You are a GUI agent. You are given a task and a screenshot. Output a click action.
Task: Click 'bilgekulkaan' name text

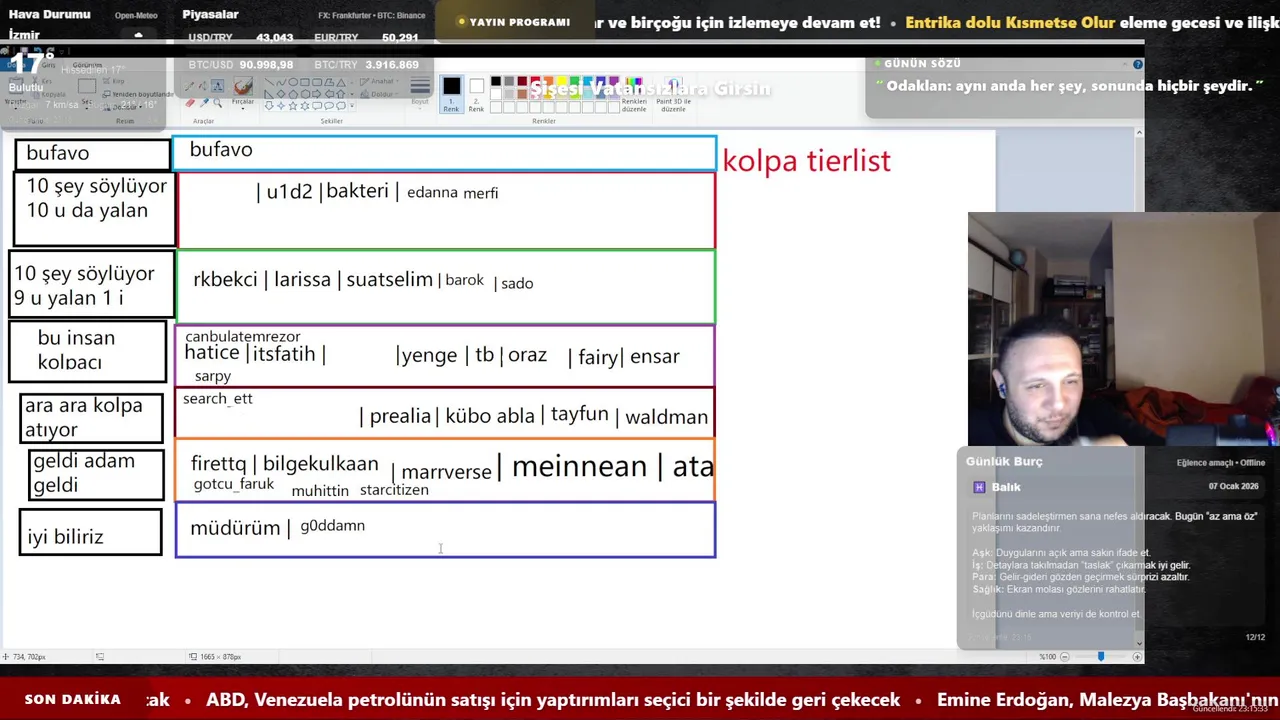point(320,464)
